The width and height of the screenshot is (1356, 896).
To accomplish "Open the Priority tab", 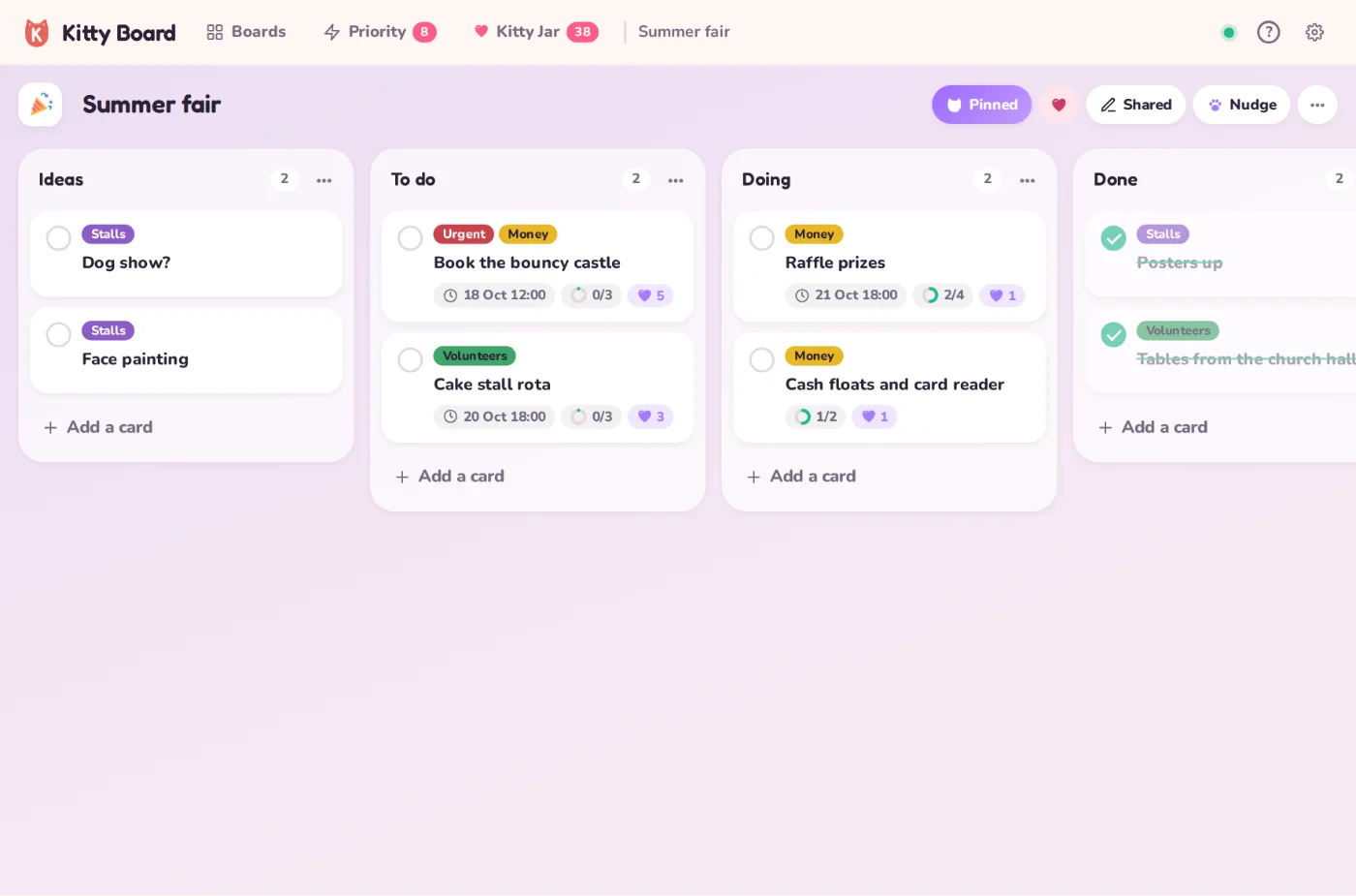I will [x=380, y=32].
